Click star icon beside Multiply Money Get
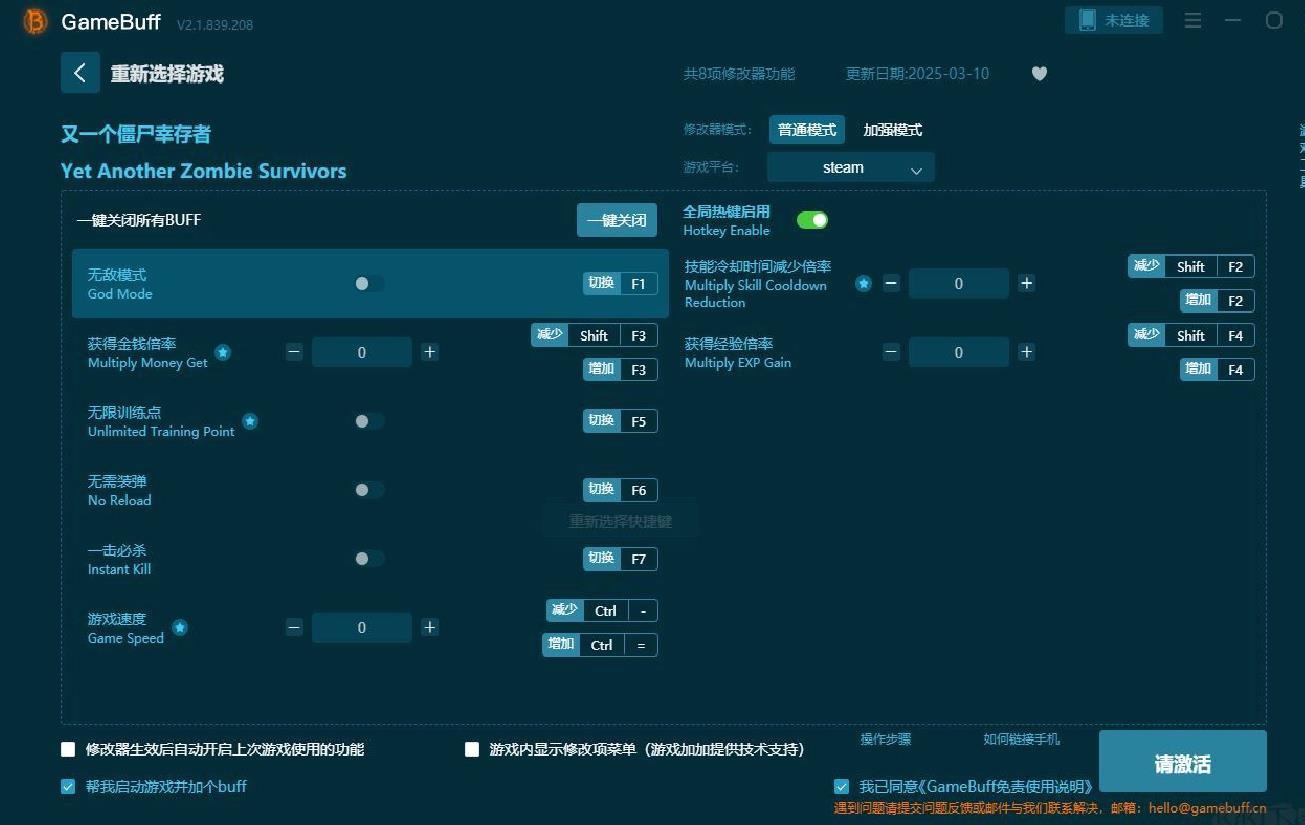Viewport: 1305px width, 825px height. 223,352
